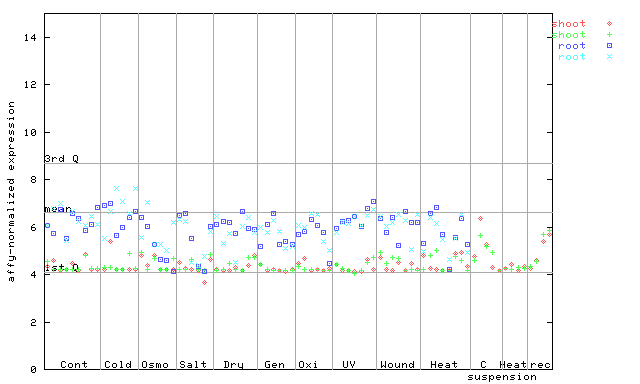The image size is (640, 384).
Task: Click the 'suspension' label below the axis
Action: (x=502, y=377)
